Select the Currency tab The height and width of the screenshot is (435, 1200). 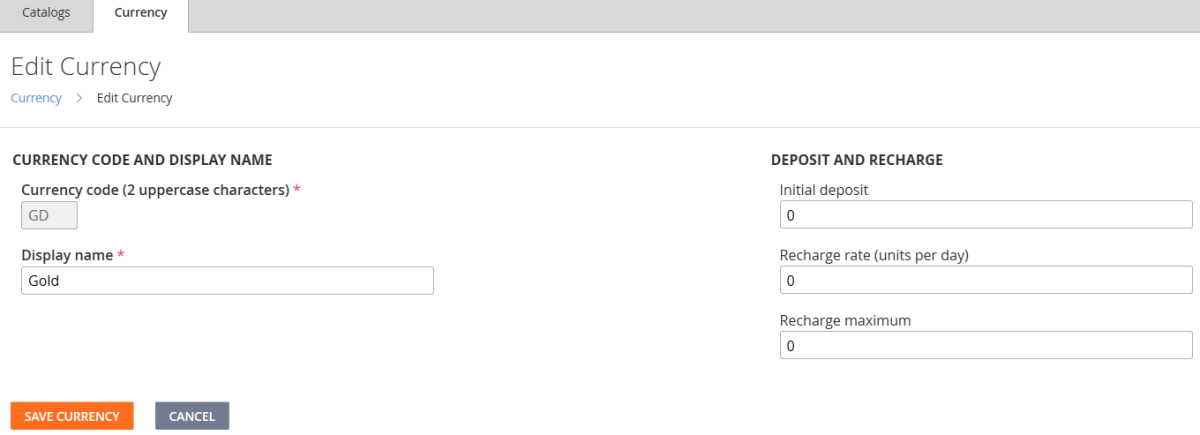(140, 14)
